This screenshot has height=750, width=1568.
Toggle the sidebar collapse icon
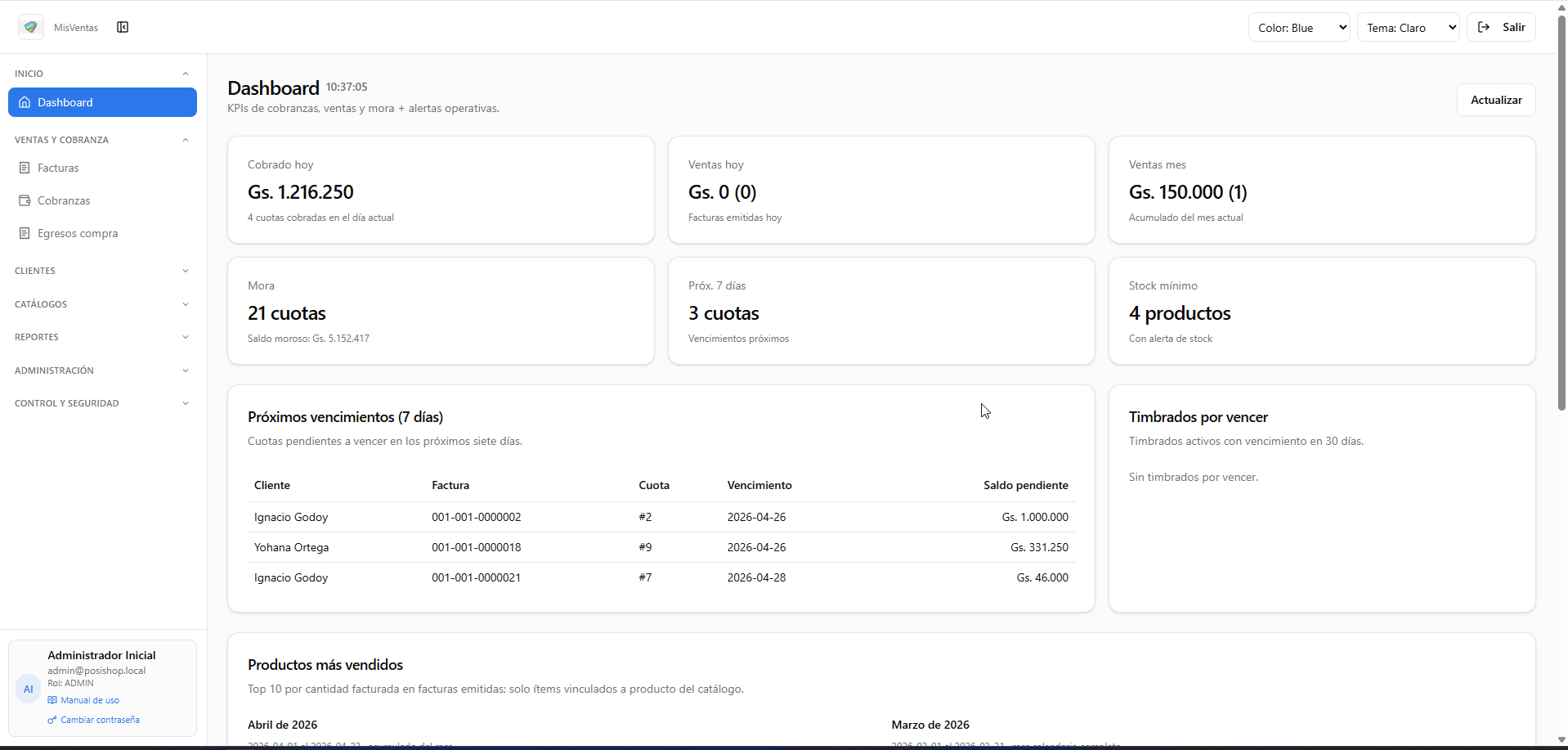(x=123, y=27)
